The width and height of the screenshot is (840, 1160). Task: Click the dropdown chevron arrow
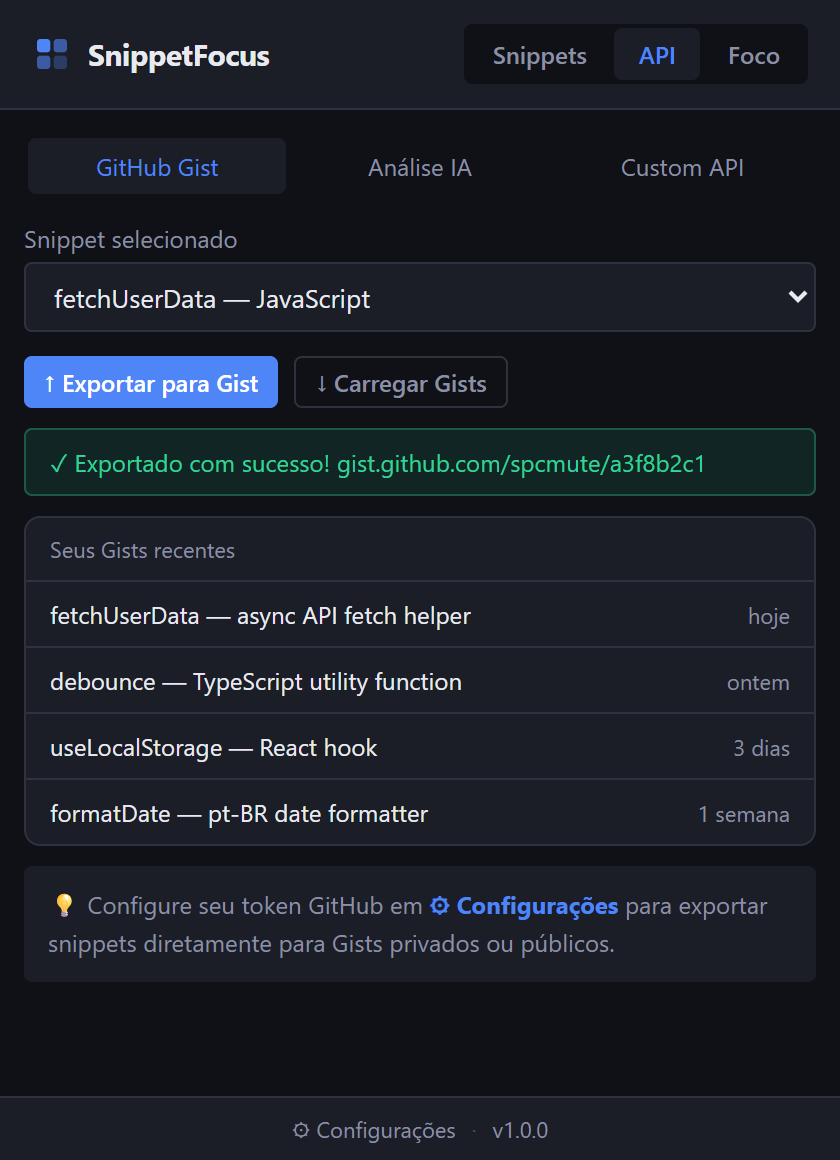[x=797, y=297]
